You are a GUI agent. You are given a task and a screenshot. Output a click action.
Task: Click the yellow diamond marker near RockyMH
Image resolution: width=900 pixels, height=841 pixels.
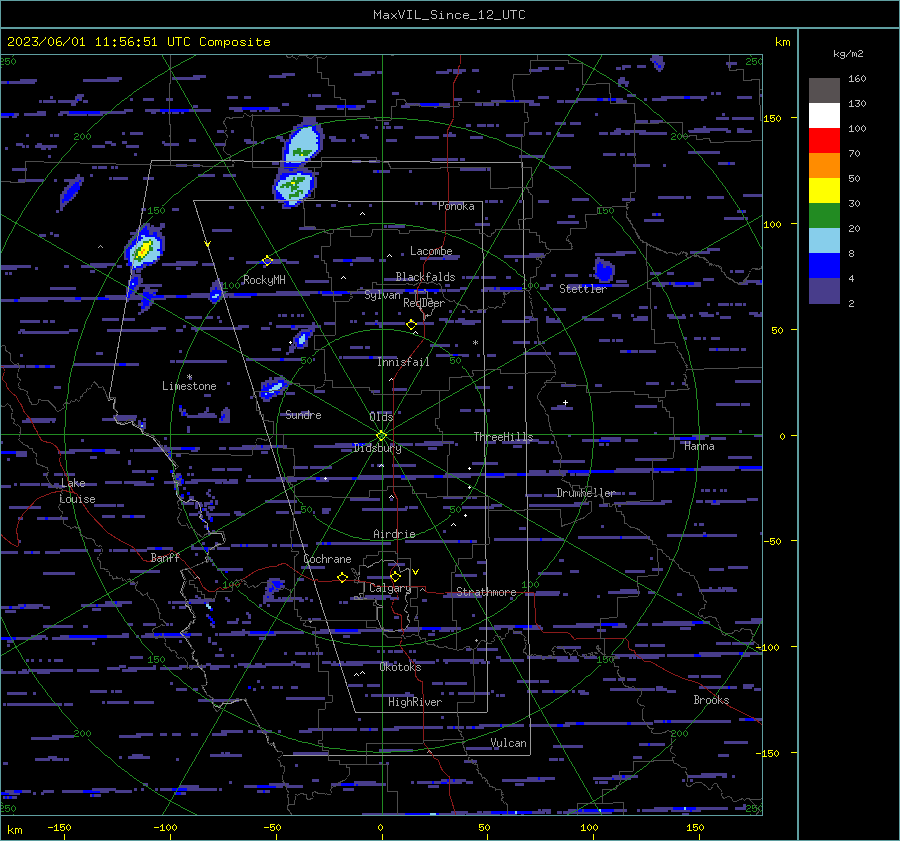pyautogui.click(x=267, y=261)
